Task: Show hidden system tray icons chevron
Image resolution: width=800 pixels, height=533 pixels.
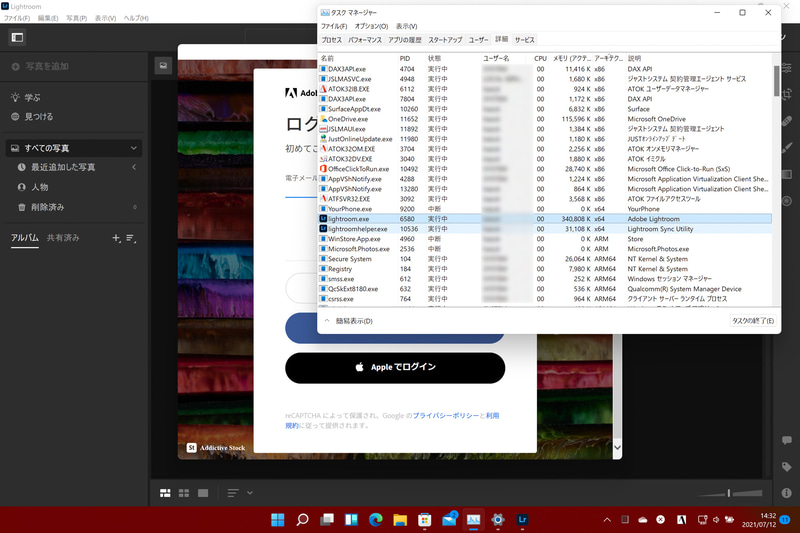Action: 607,520
